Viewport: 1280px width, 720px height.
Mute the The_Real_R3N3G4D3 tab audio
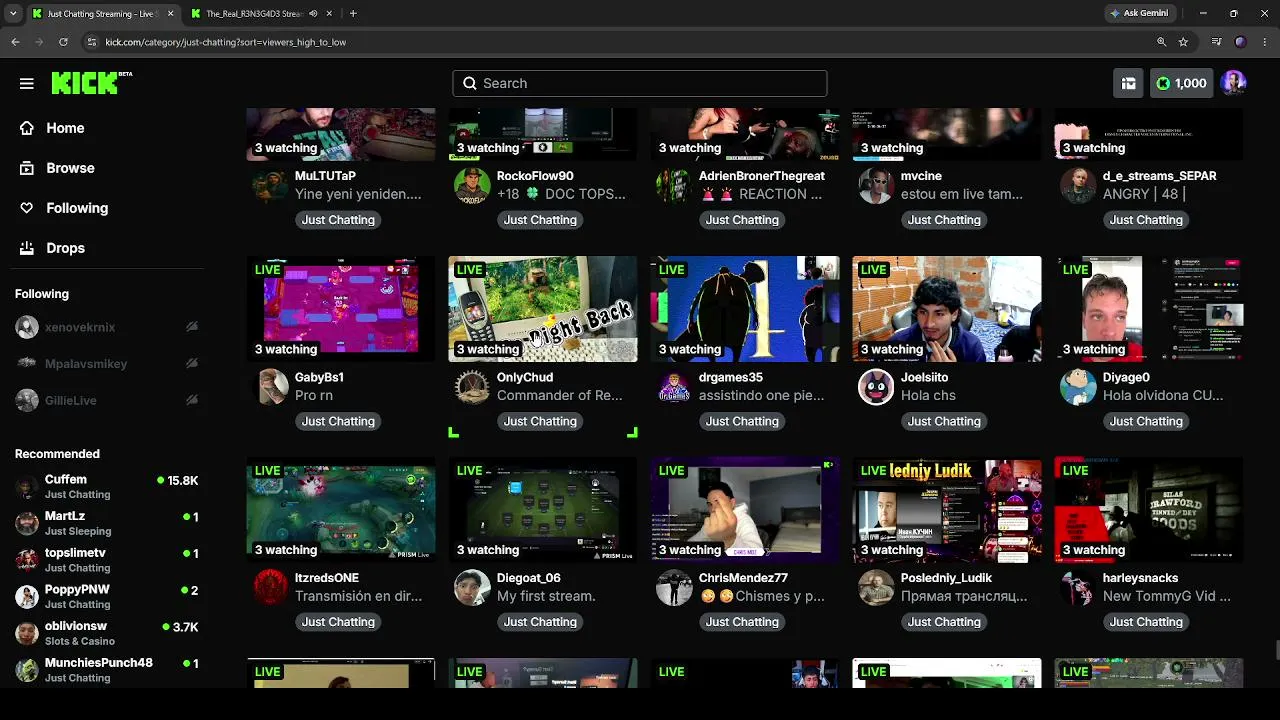313,14
